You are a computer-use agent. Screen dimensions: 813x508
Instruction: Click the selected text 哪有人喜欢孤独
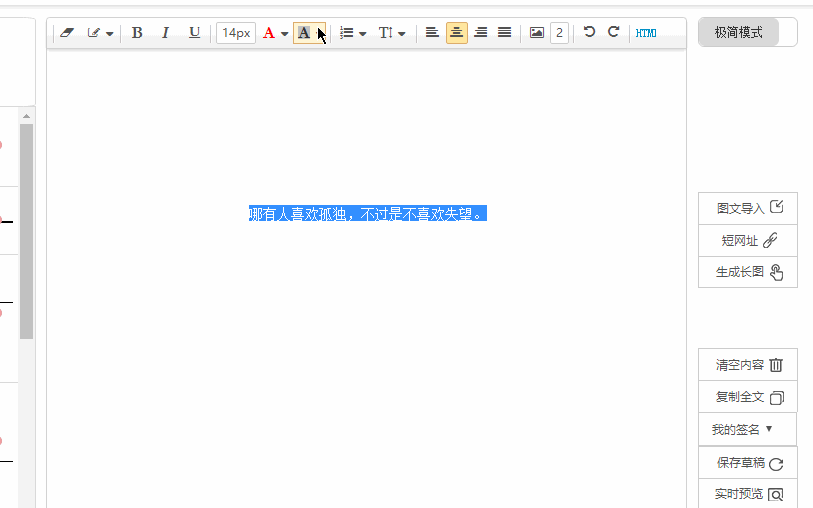pos(298,214)
